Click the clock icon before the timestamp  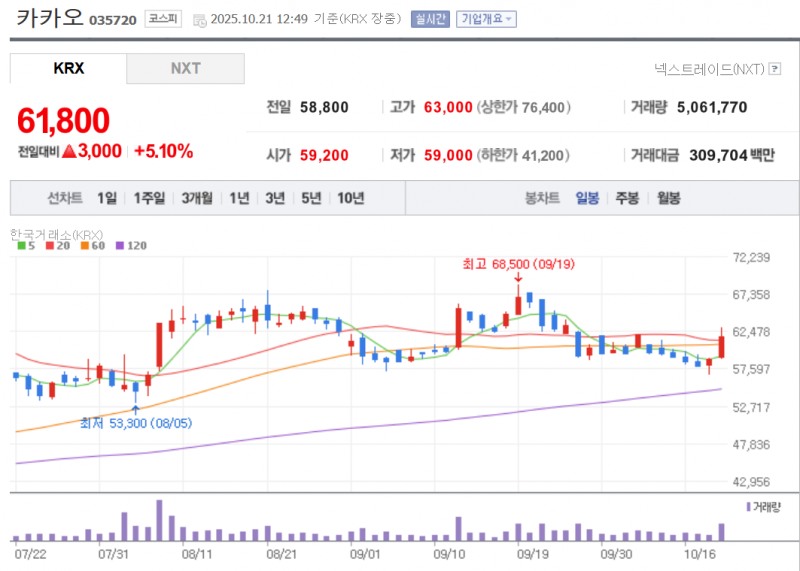coord(199,20)
